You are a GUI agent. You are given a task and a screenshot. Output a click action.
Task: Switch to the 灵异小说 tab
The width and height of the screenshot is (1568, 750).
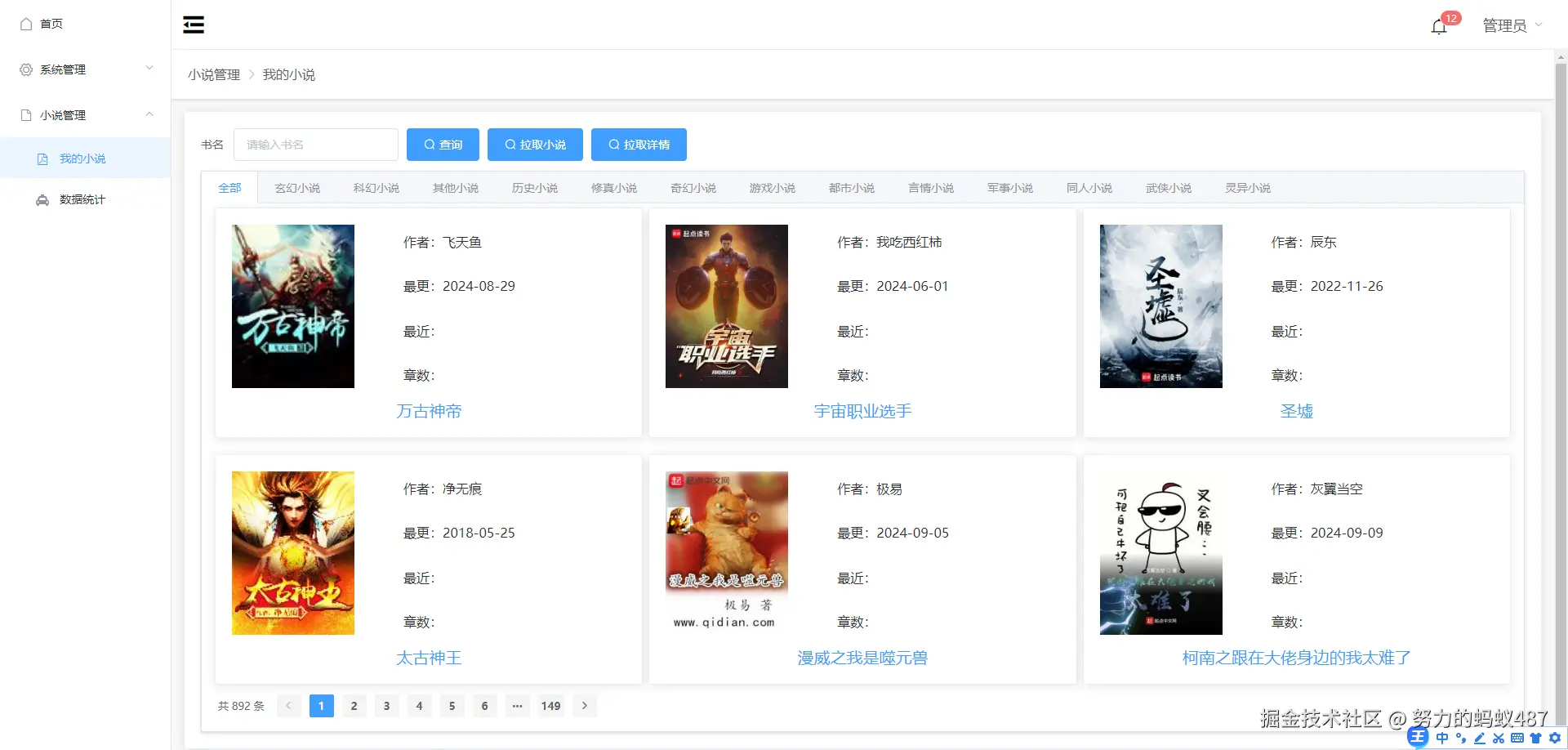pos(1248,188)
